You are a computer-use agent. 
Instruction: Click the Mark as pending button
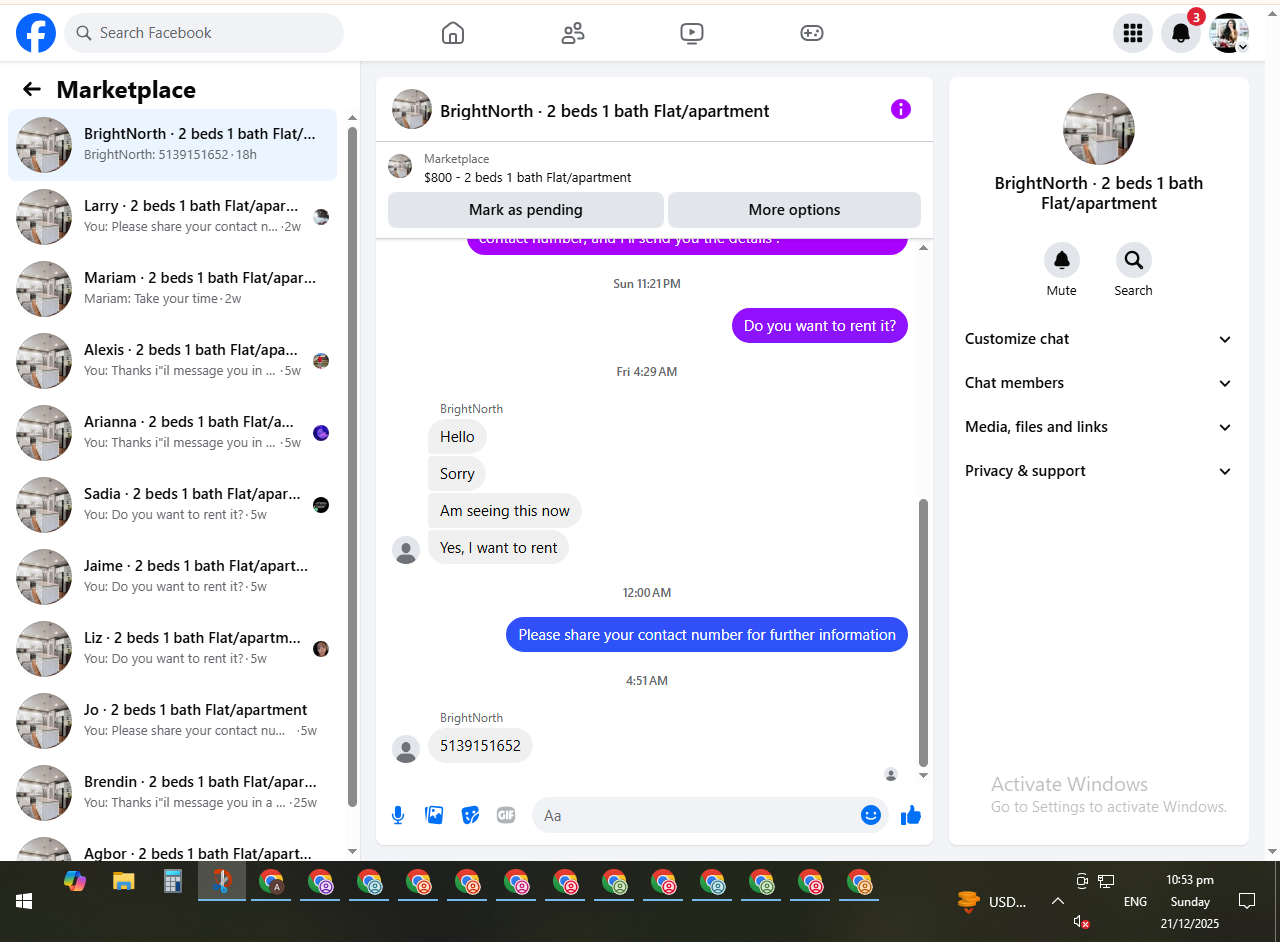click(525, 210)
